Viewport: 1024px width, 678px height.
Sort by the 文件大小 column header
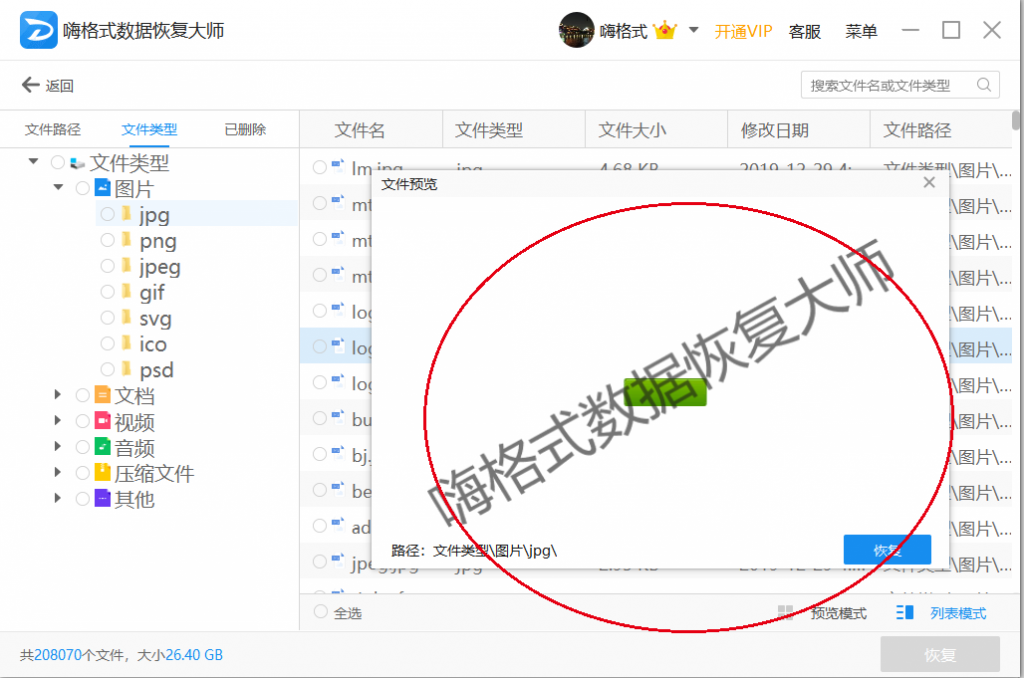coord(632,130)
